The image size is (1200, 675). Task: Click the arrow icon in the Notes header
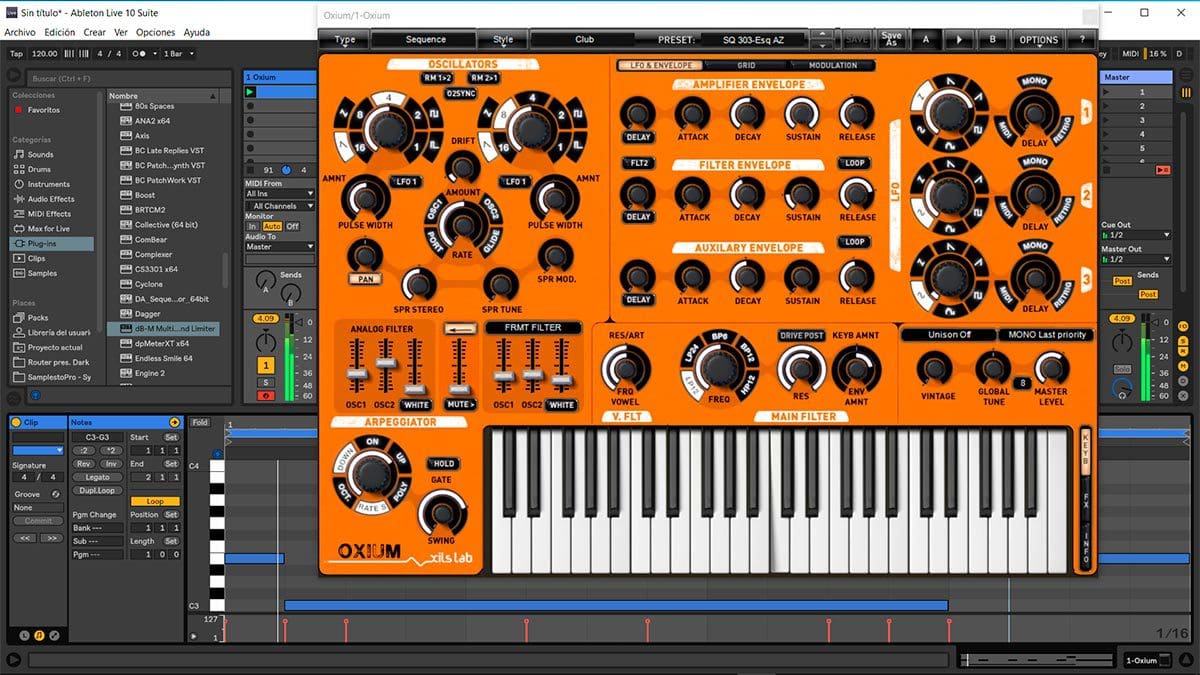[175, 422]
